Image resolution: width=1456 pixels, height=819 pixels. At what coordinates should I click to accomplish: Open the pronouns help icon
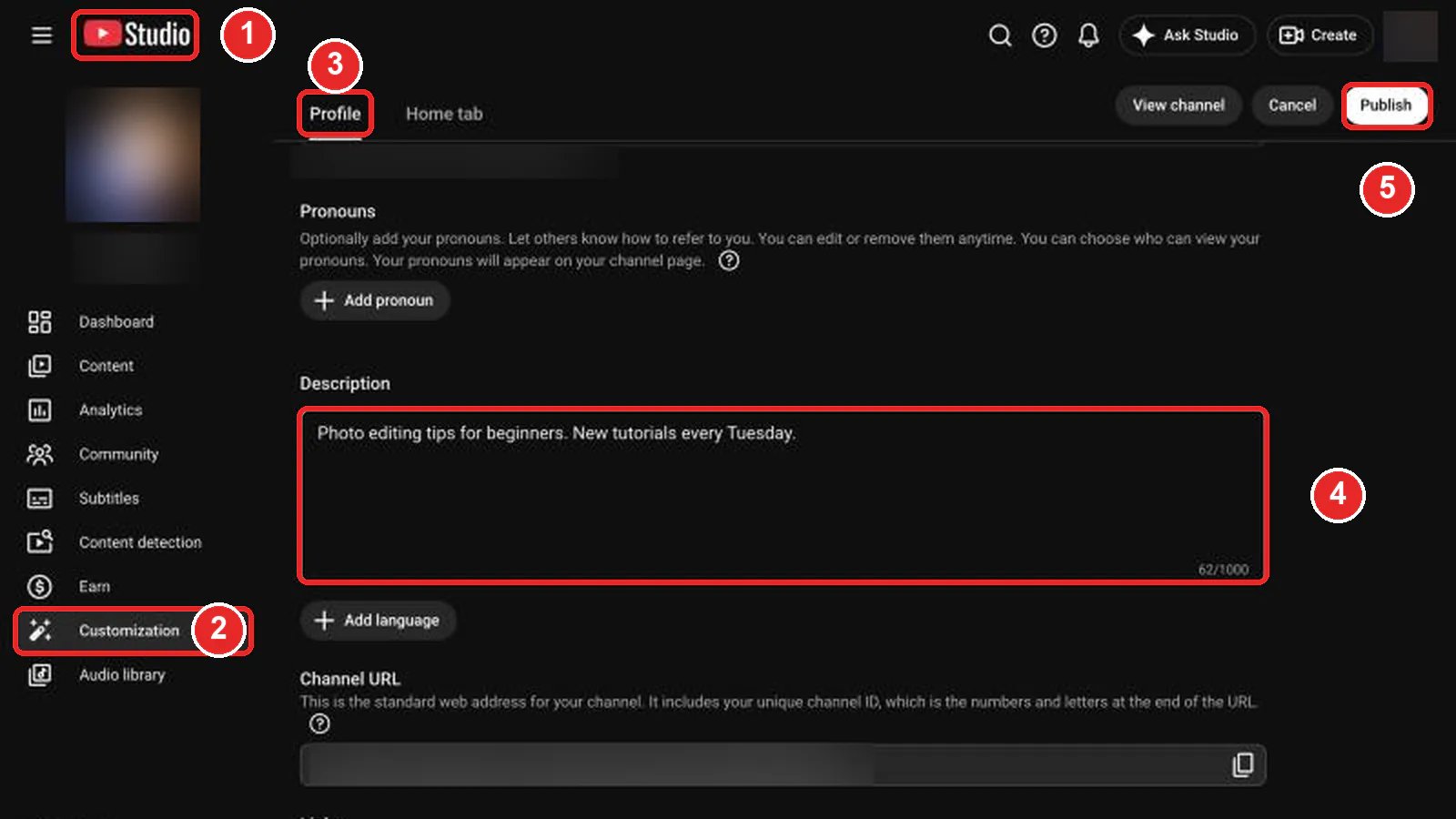[x=729, y=261]
